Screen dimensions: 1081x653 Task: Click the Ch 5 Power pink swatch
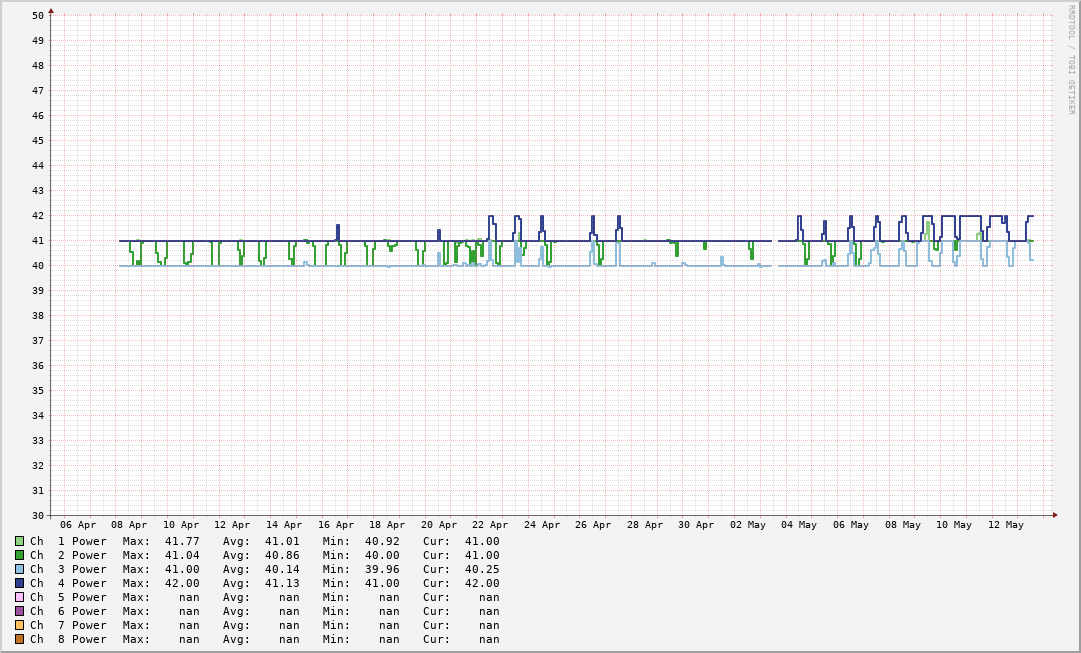coord(19,597)
